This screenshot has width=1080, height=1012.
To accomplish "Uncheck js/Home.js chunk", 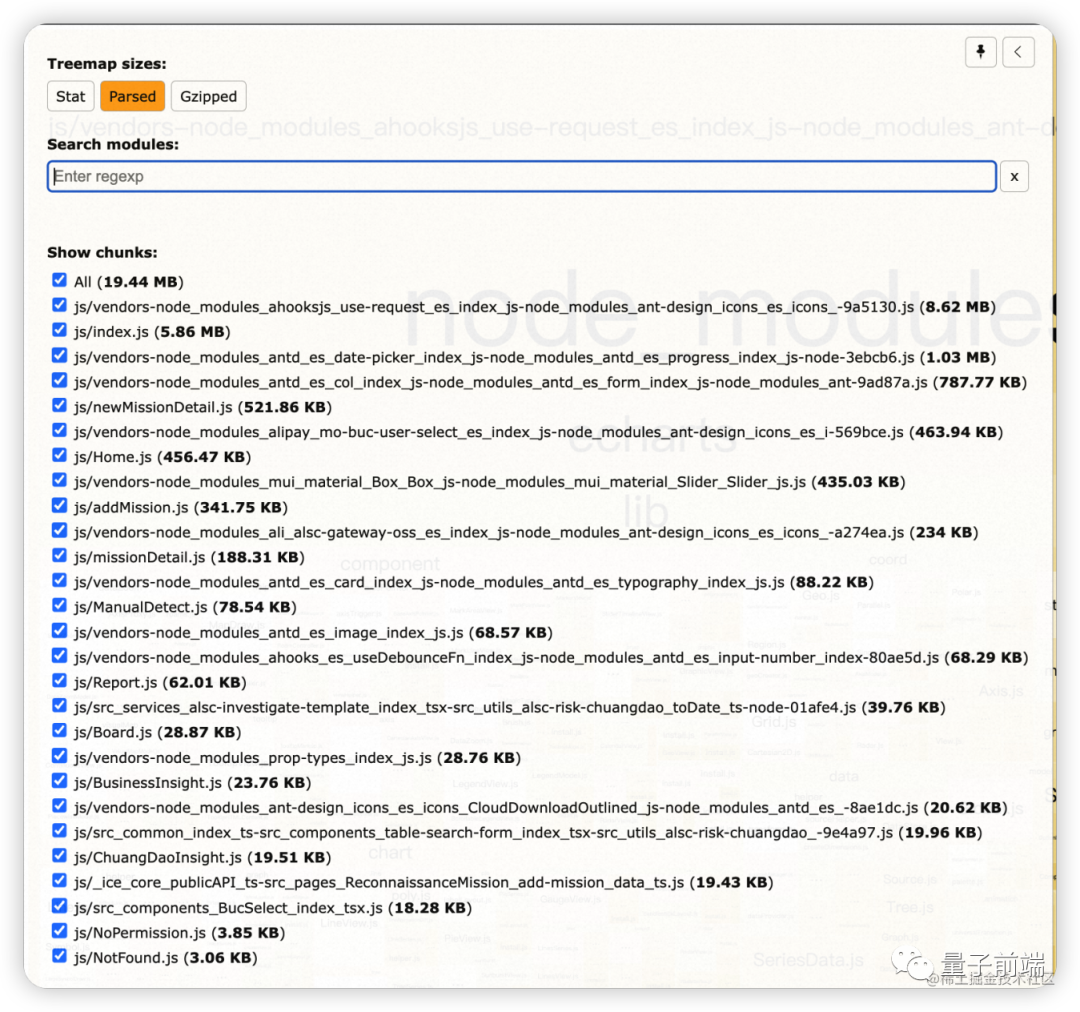I will tap(60, 455).
